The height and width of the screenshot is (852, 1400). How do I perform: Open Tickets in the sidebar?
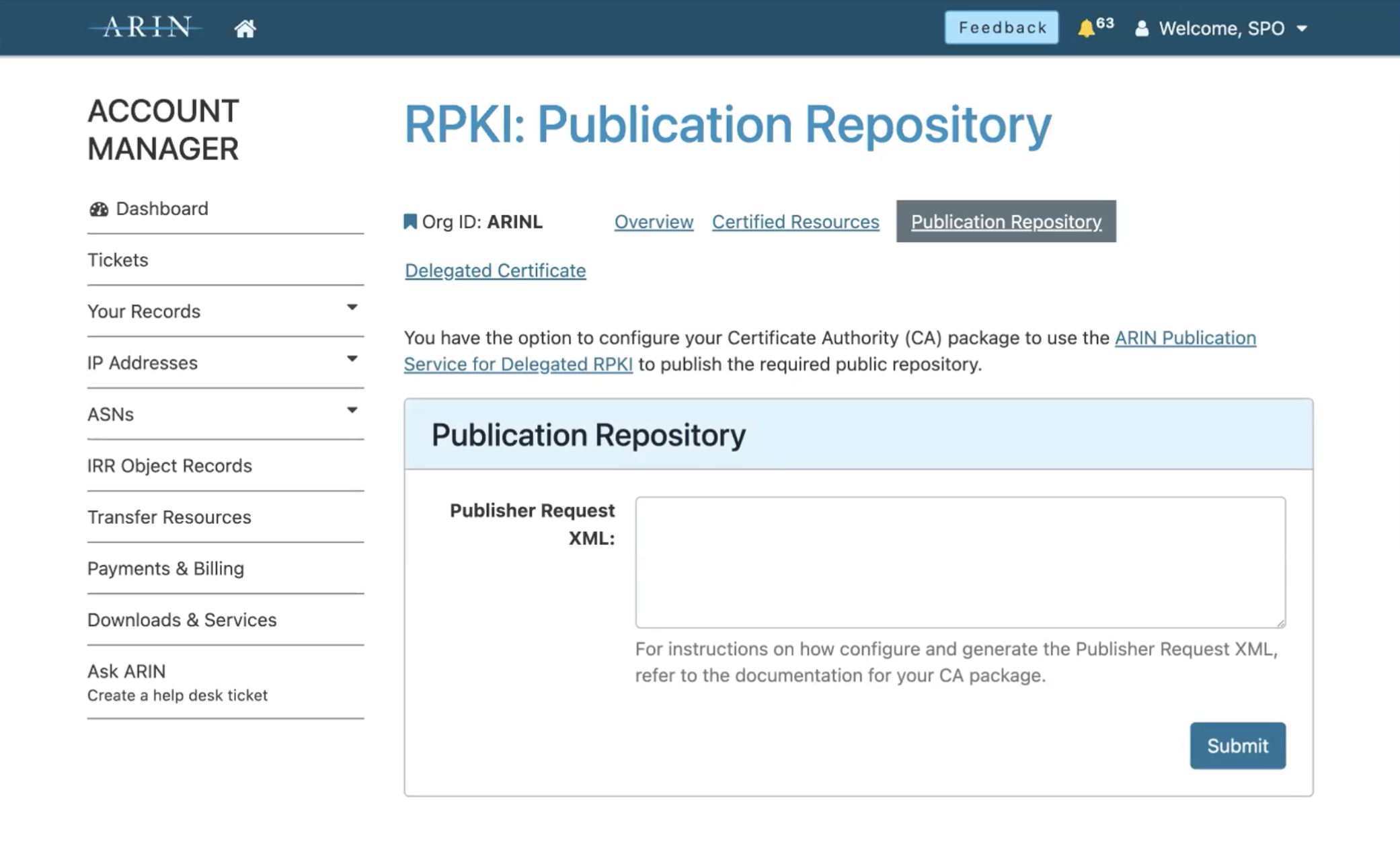pos(118,260)
